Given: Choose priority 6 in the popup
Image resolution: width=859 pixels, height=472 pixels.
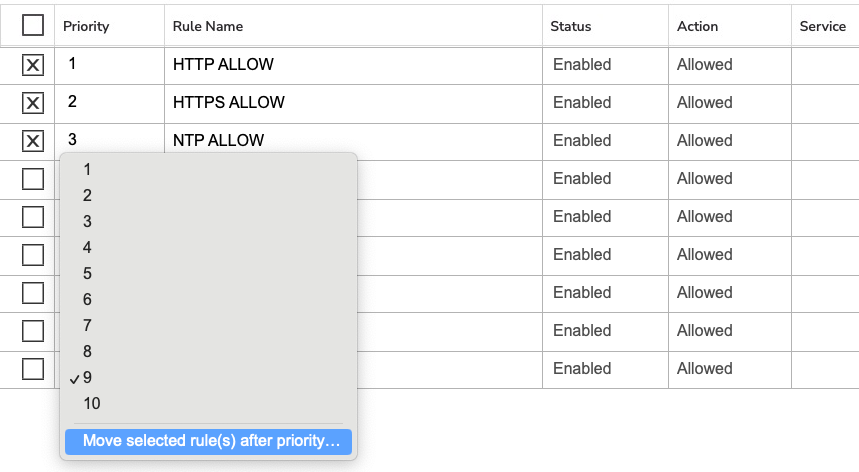Looking at the screenshot, I should [208, 300].
